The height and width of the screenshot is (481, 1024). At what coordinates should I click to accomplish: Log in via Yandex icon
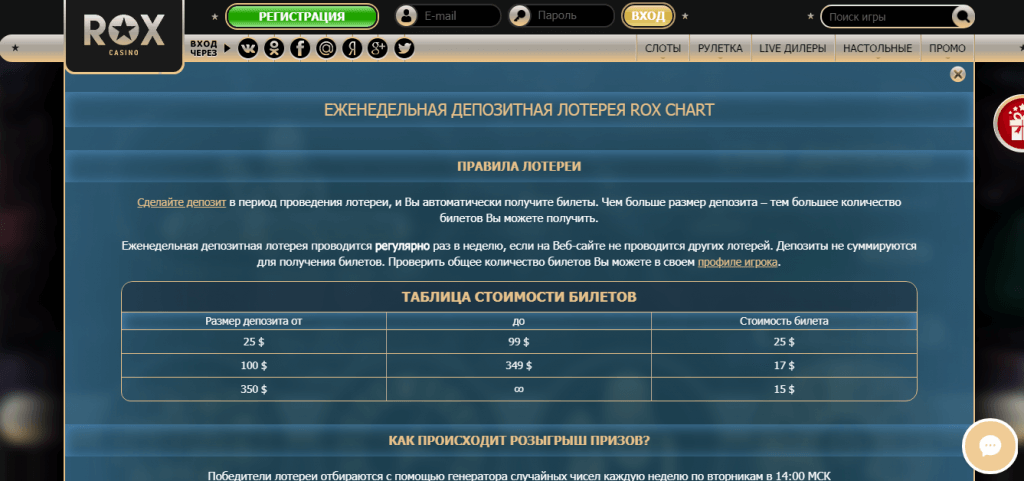tap(352, 48)
